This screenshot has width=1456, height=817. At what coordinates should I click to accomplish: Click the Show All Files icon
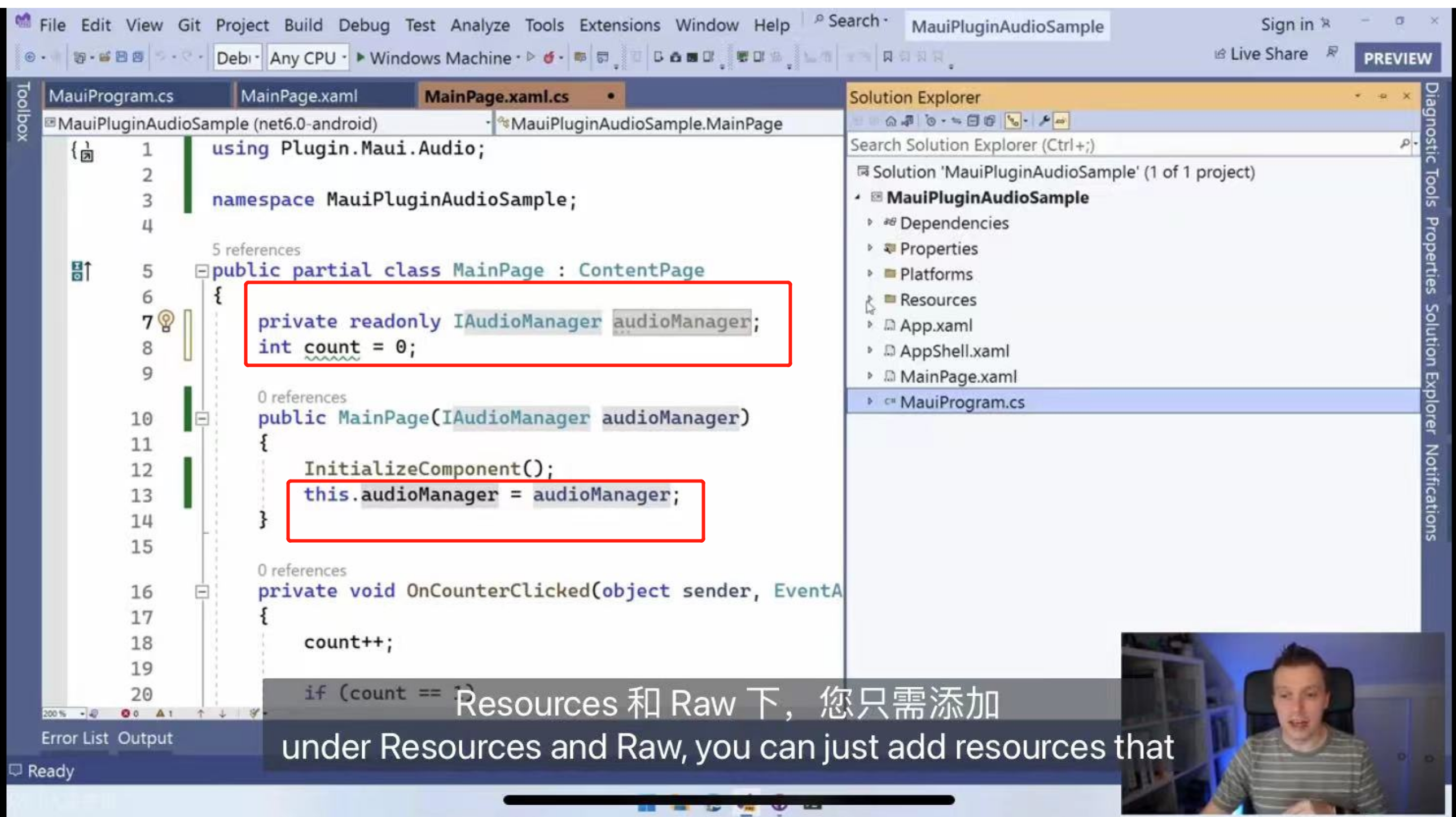click(989, 121)
